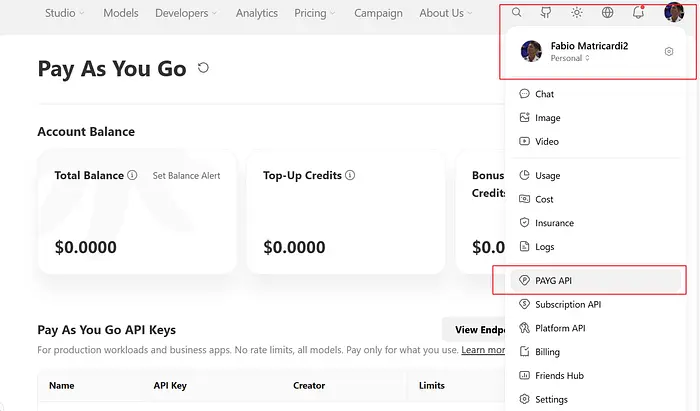
Task: Open the notifications bell
Action: pos(638,12)
